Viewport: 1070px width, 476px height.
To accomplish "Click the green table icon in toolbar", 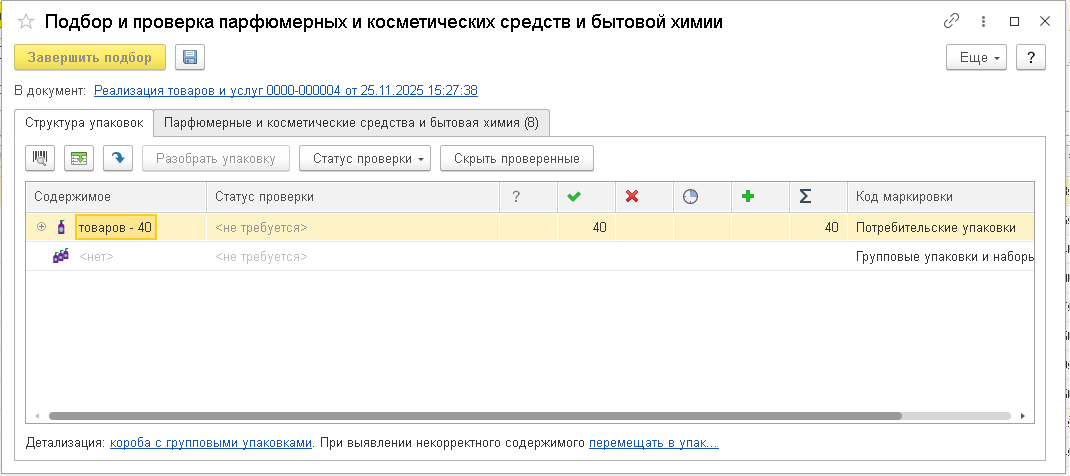I will tap(79, 158).
